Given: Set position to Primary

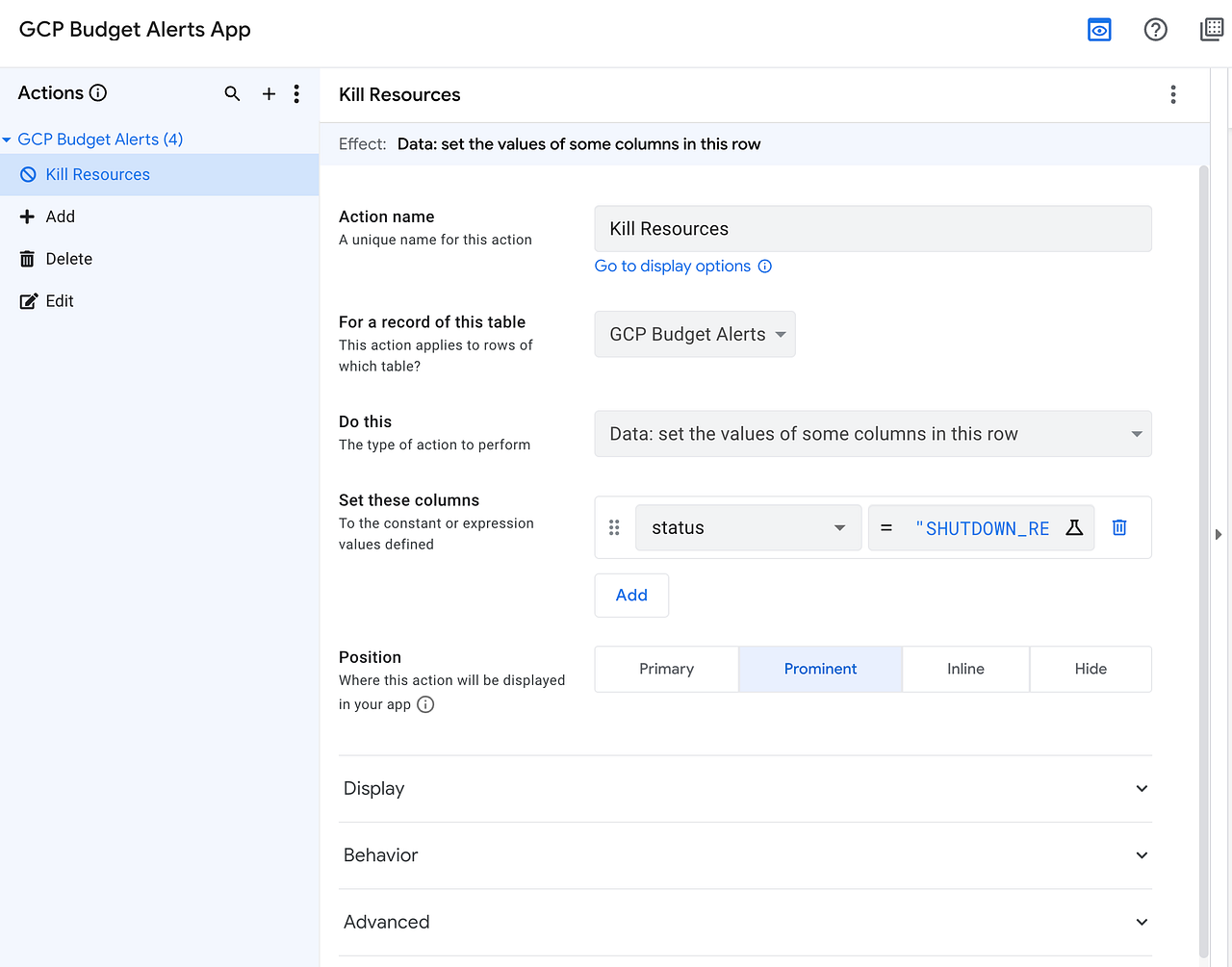Looking at the screenshot, I should pyautogui.click(x=666, y=669).
